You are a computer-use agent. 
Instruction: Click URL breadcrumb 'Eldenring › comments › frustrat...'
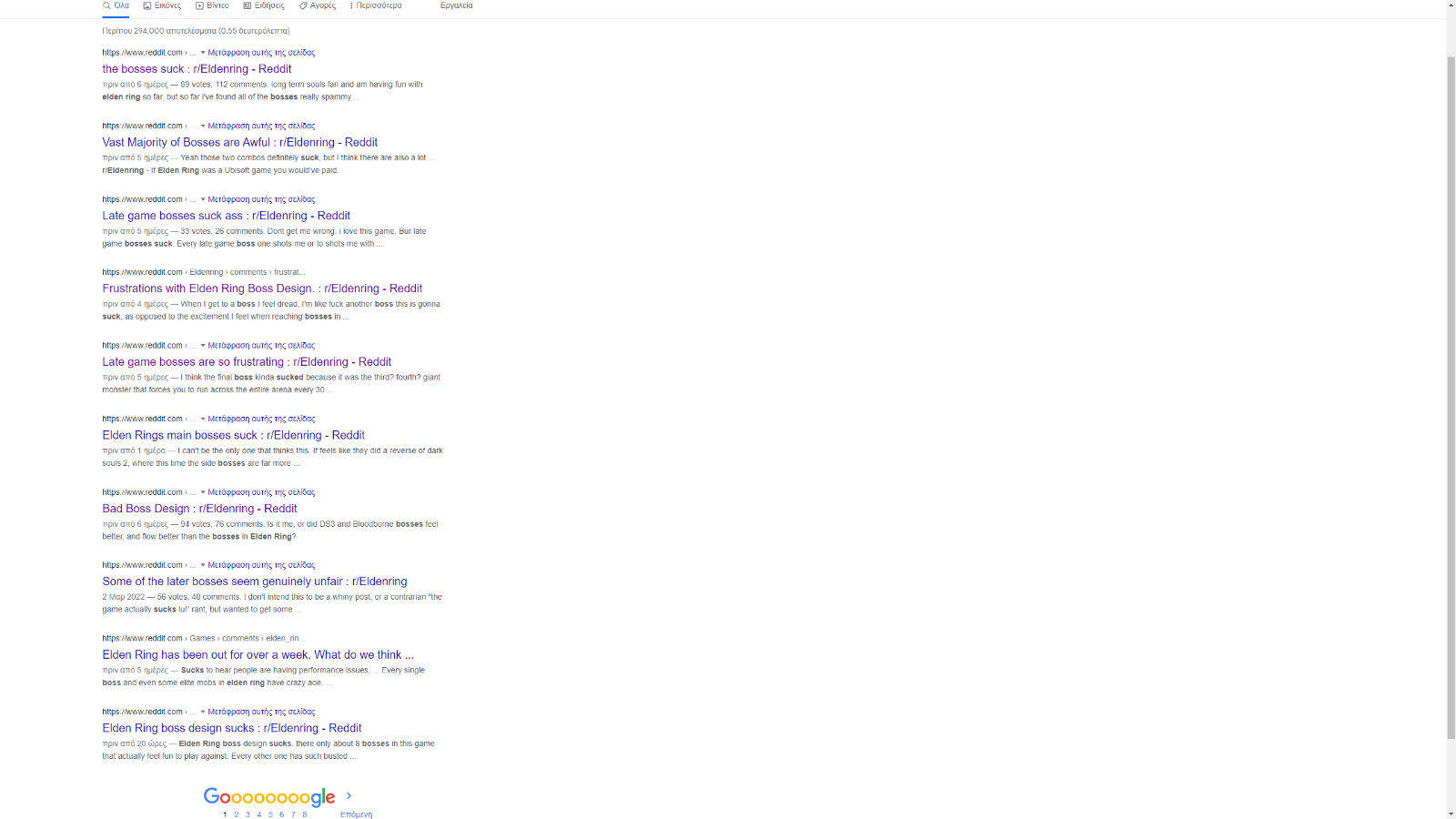tap(248, 272)
